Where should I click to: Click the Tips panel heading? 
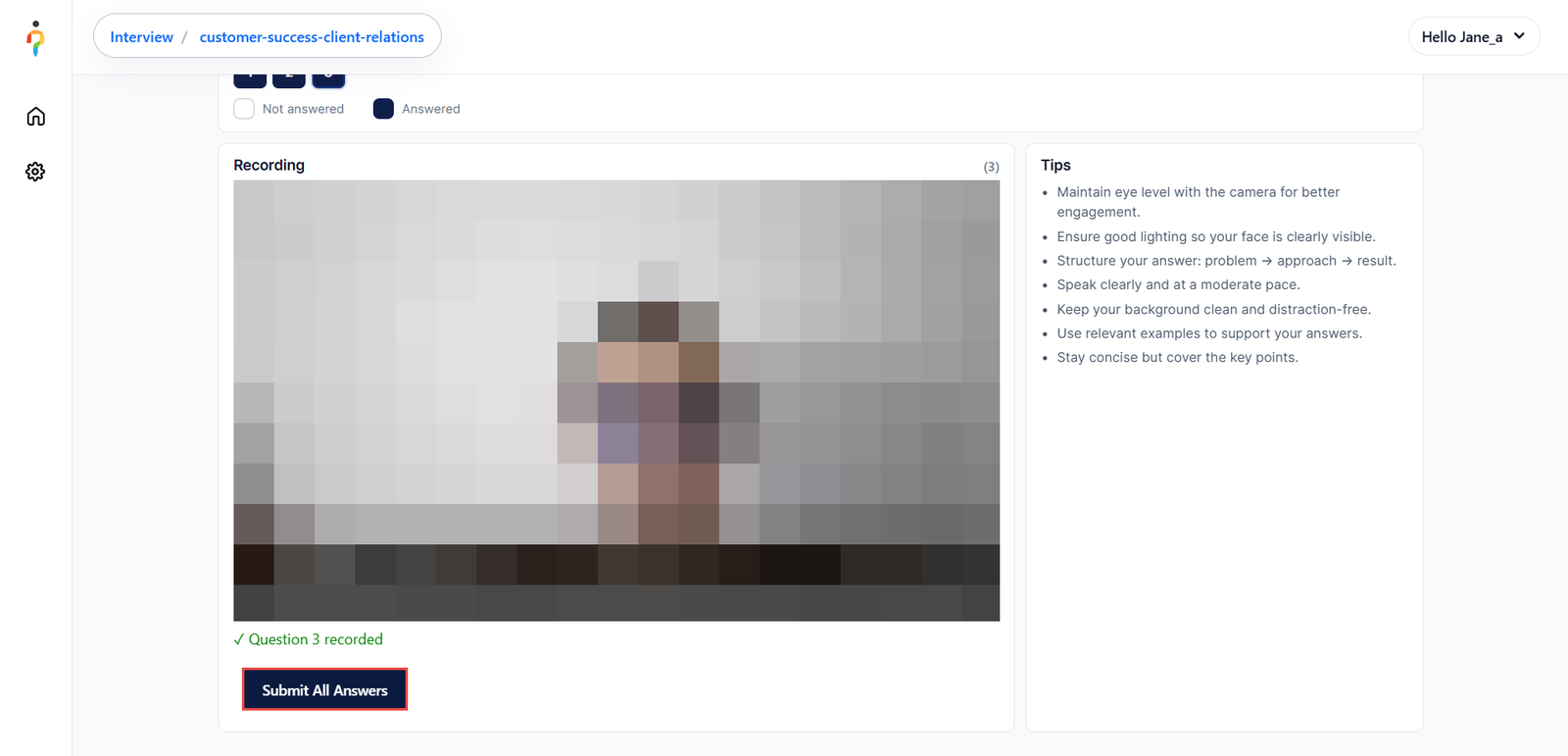1055,165
